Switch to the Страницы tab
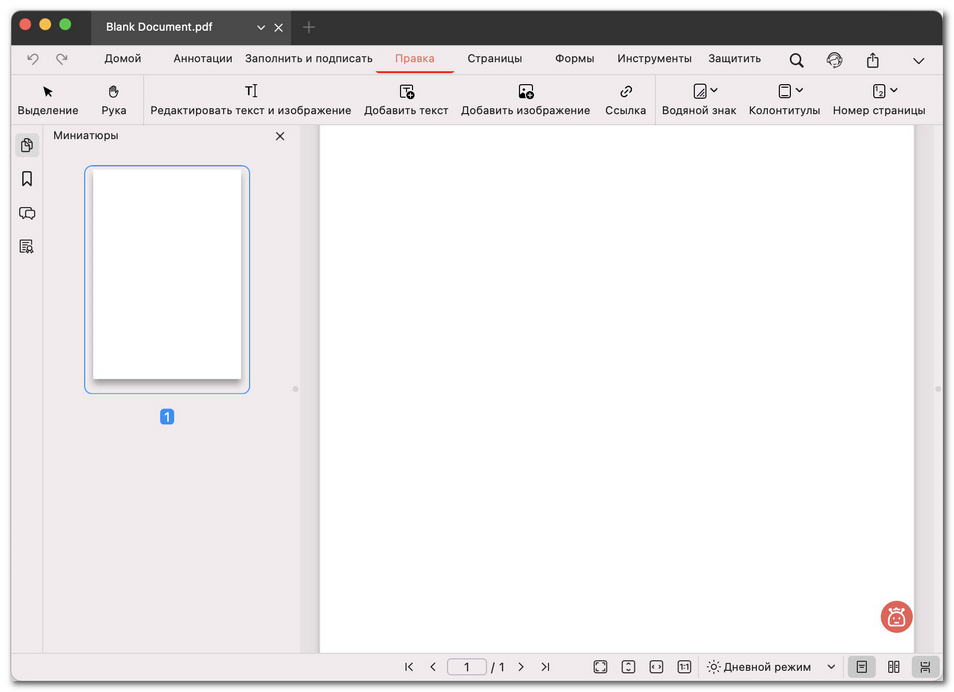The height and width of the screenshot is (692, 954). coord(494,58)
